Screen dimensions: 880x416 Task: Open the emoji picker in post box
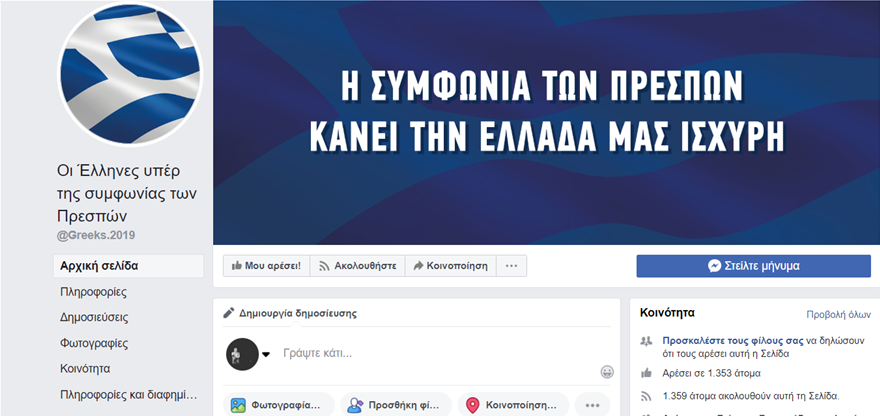click(x=607, y=372)
